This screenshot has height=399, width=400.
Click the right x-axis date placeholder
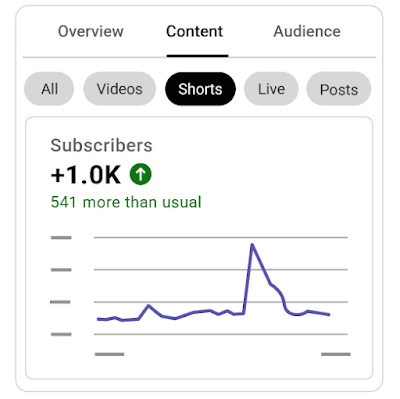click(336, 354)
